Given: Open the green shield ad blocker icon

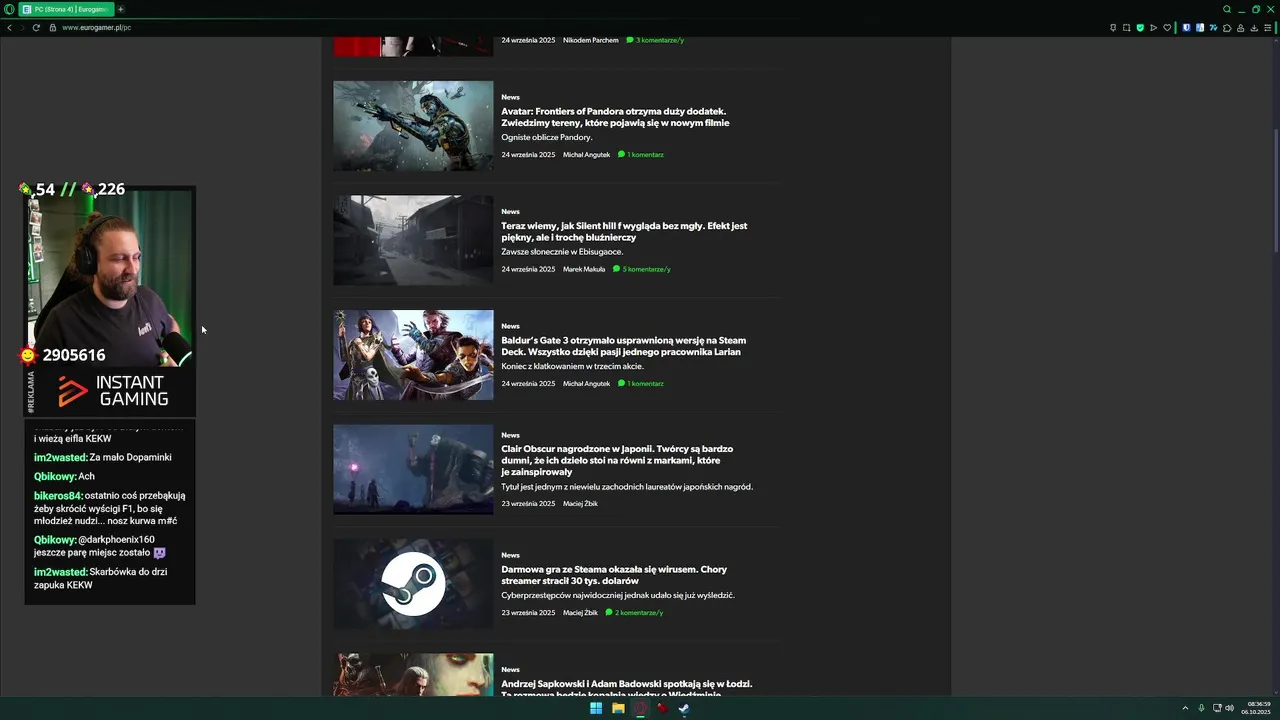Looking at the screenshot, I should 1140,27.
